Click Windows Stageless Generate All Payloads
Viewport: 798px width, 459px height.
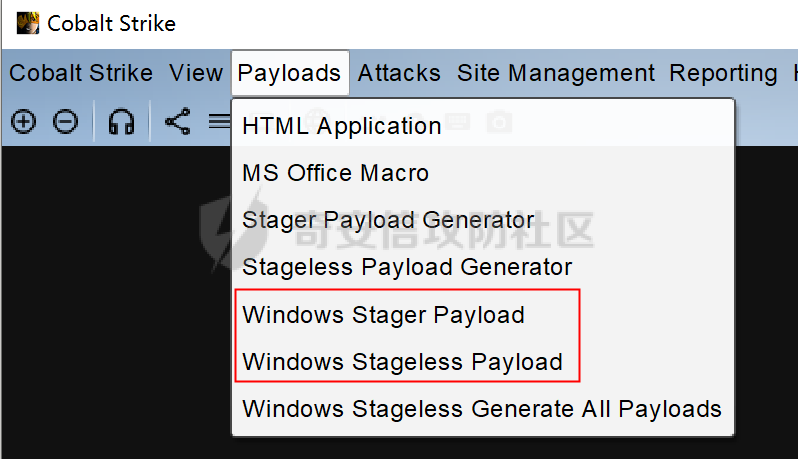[482, 409]
